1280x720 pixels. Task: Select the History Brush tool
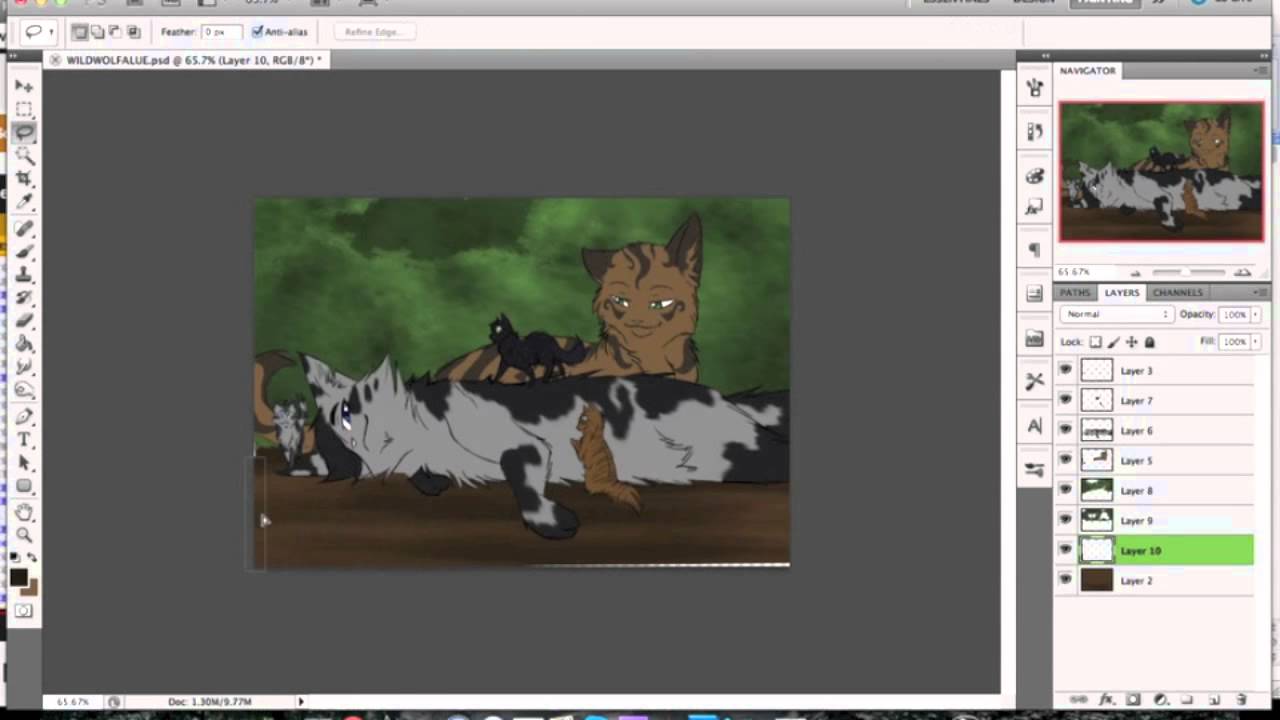point(24,298)
